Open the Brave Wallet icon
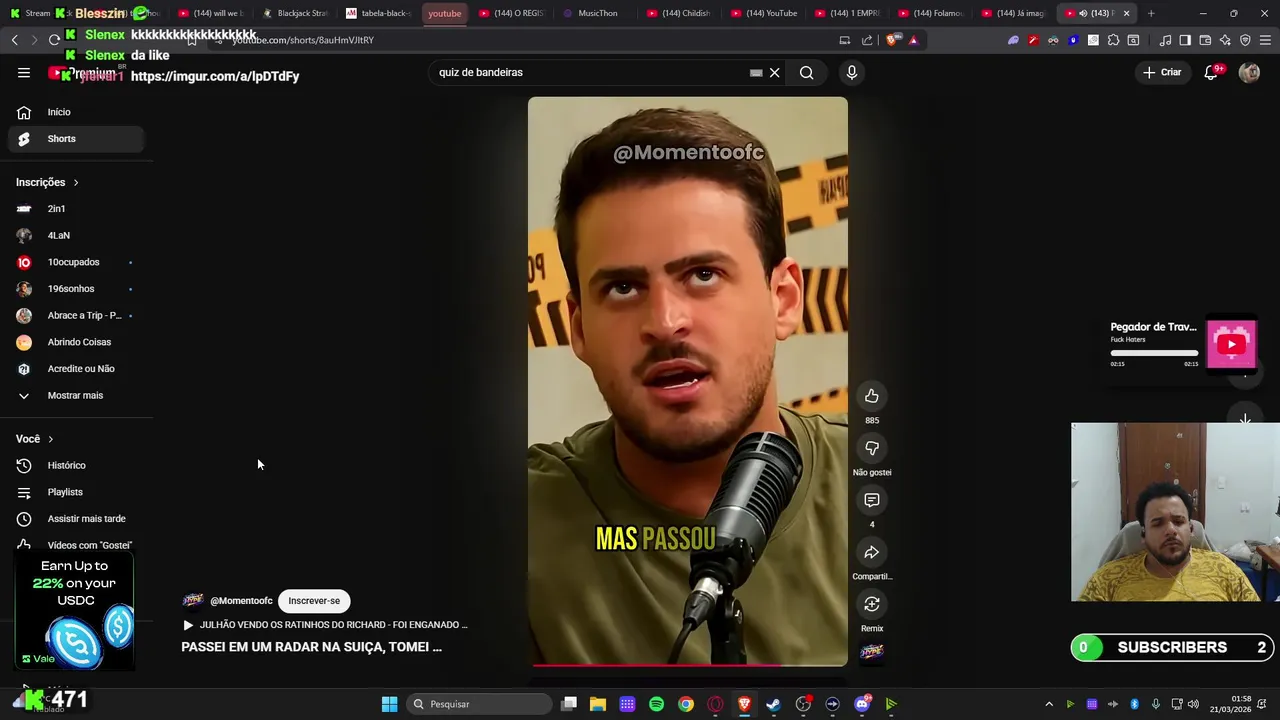The image size is (1280, 720). (1205, 40)
